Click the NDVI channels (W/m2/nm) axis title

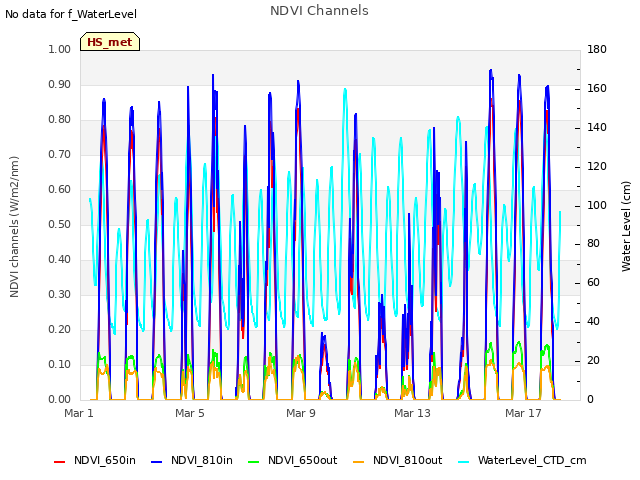[x=14, y=227]
